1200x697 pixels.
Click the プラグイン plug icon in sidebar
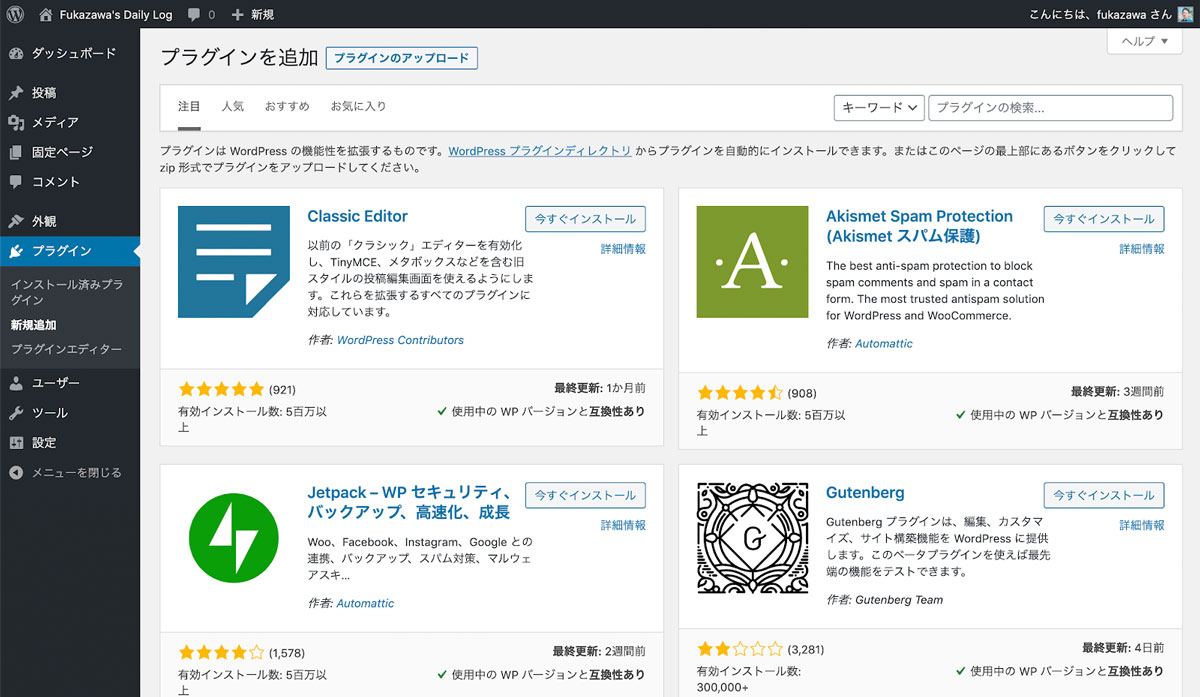pos(15,251)
